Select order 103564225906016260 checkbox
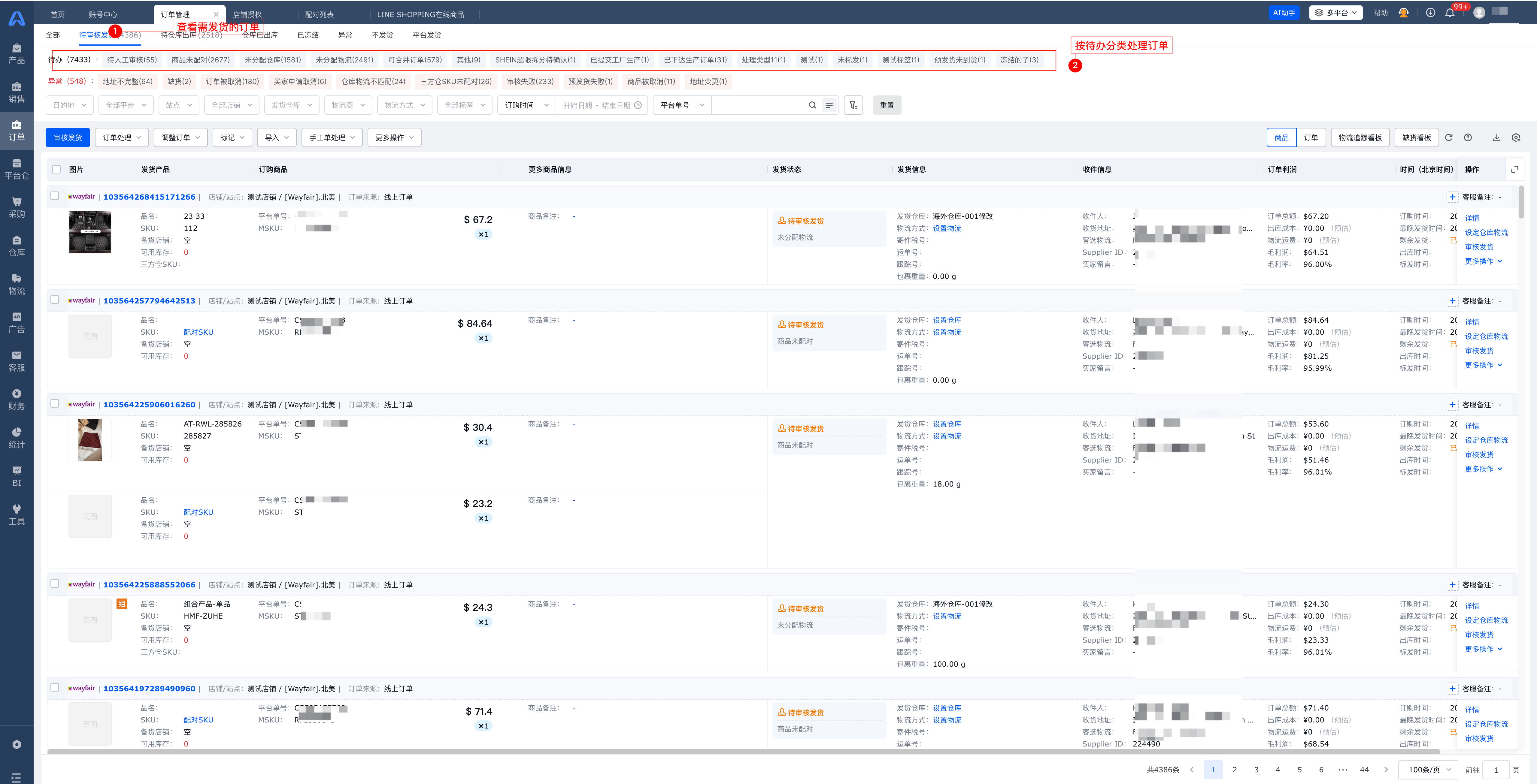The width and height of the screenshot is (1537, 784). (x=55, y=403)
